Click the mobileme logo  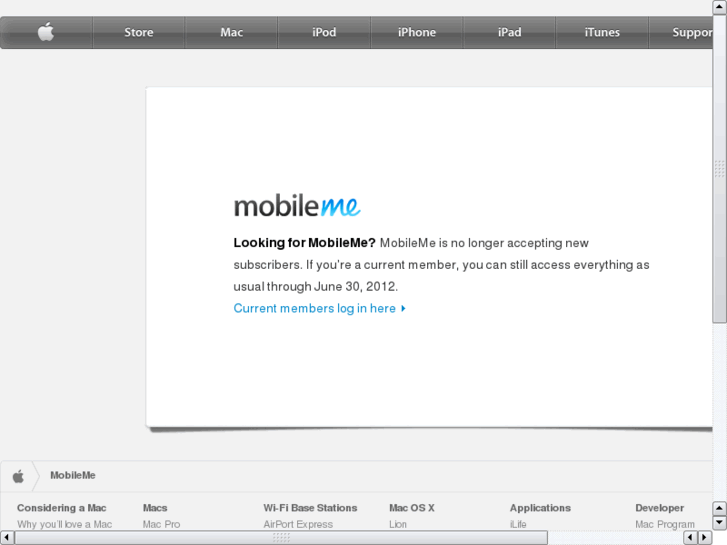click(297, 205)
